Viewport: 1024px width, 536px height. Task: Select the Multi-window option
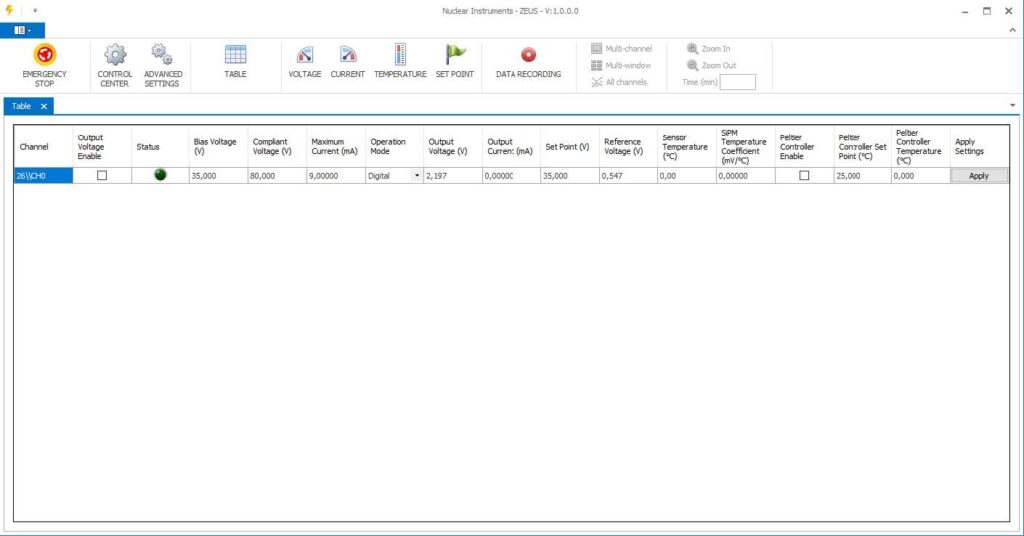coord(620,65)
